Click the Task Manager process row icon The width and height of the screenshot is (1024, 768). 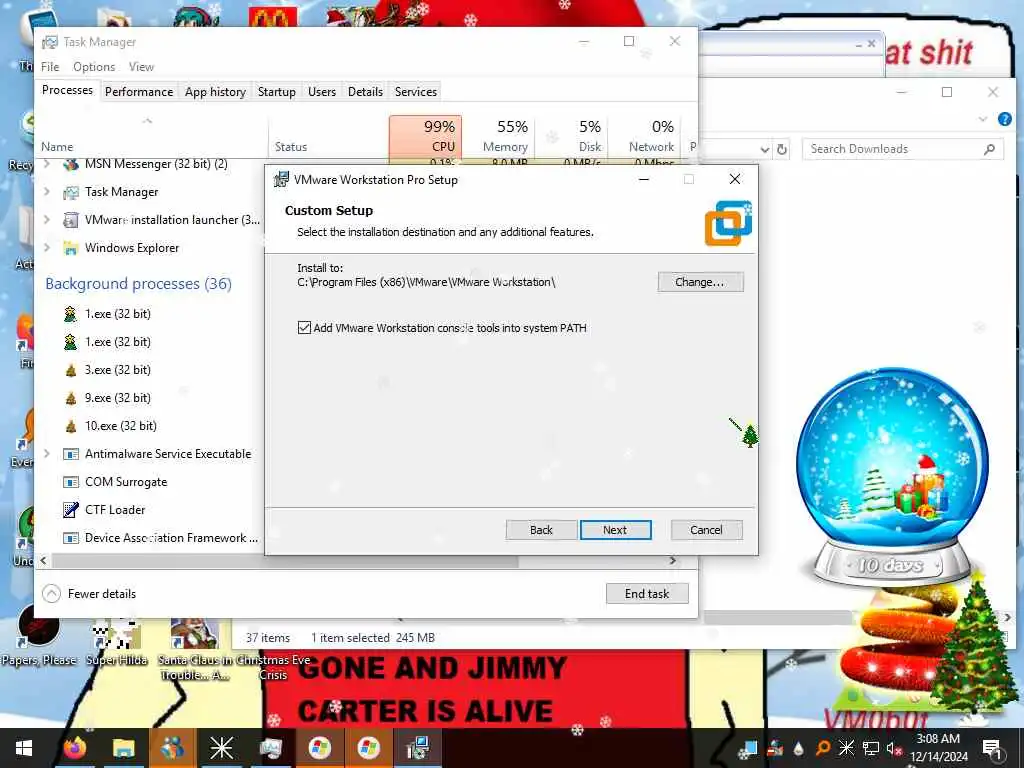71,192
